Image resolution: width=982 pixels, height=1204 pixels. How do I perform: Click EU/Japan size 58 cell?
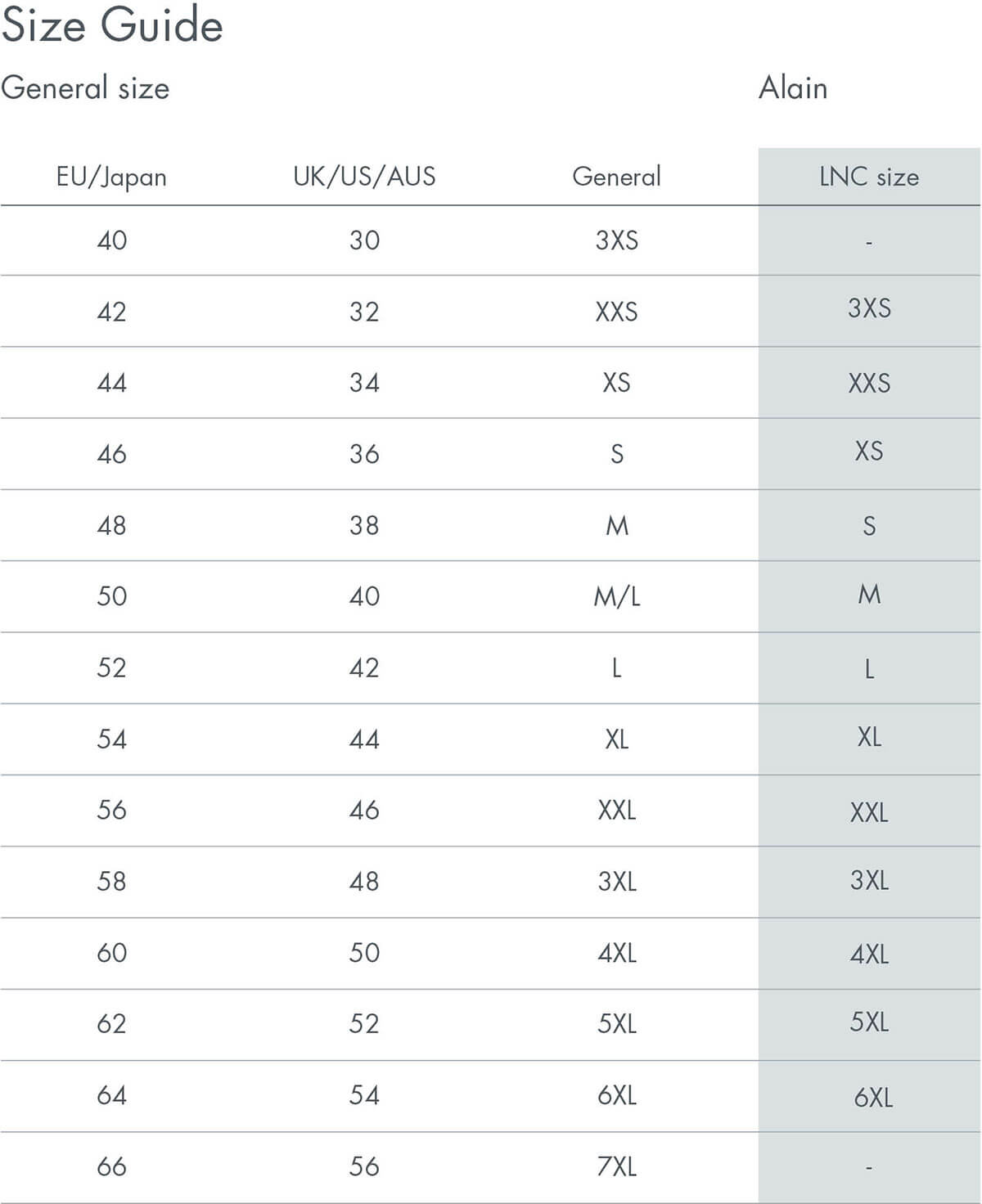coord(112,882)
